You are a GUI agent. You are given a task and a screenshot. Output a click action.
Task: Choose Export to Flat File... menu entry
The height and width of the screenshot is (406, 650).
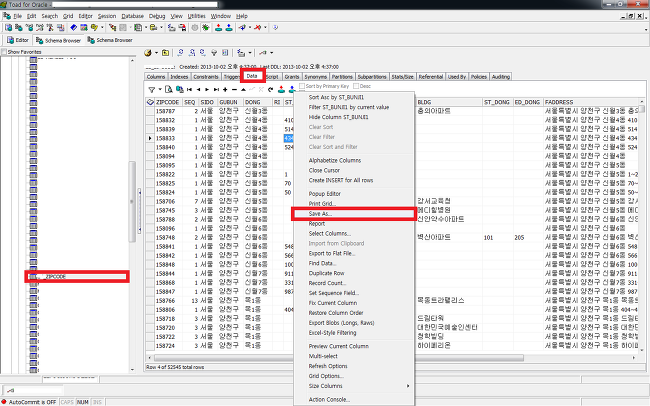pos(354,253)
